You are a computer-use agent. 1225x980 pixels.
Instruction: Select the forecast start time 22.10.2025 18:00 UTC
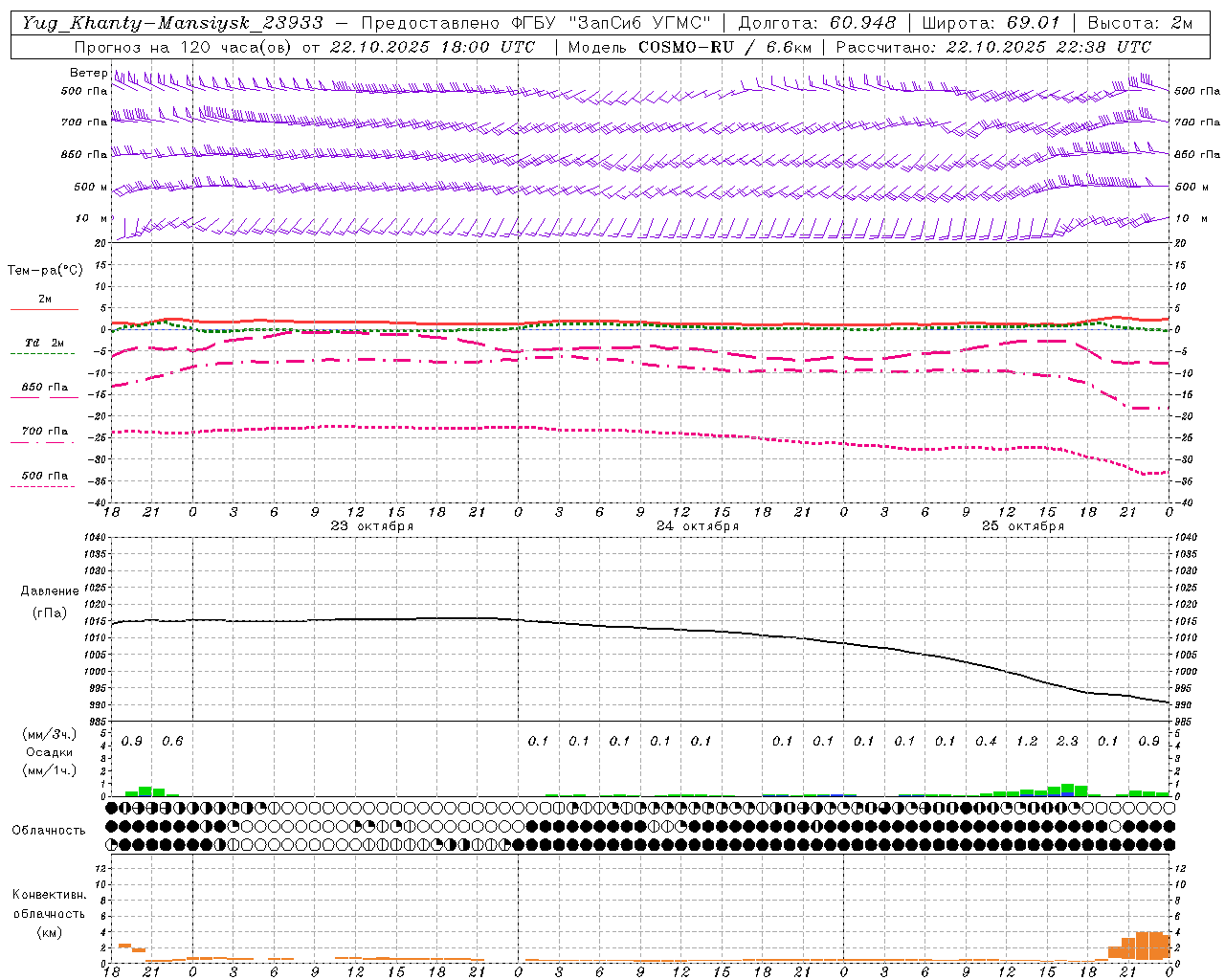click(x=432, y=47)
